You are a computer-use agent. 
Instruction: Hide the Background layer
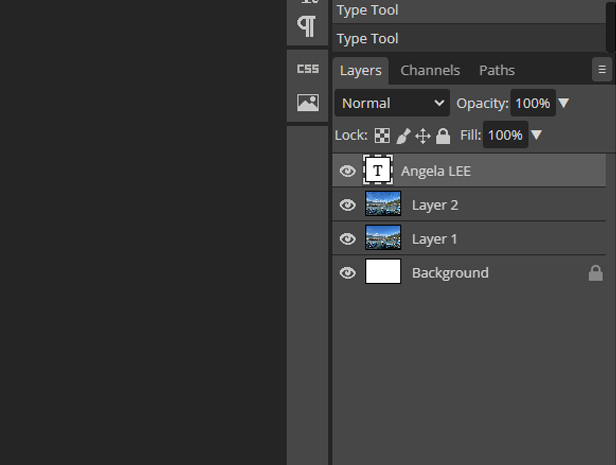(x=347, y=272)
